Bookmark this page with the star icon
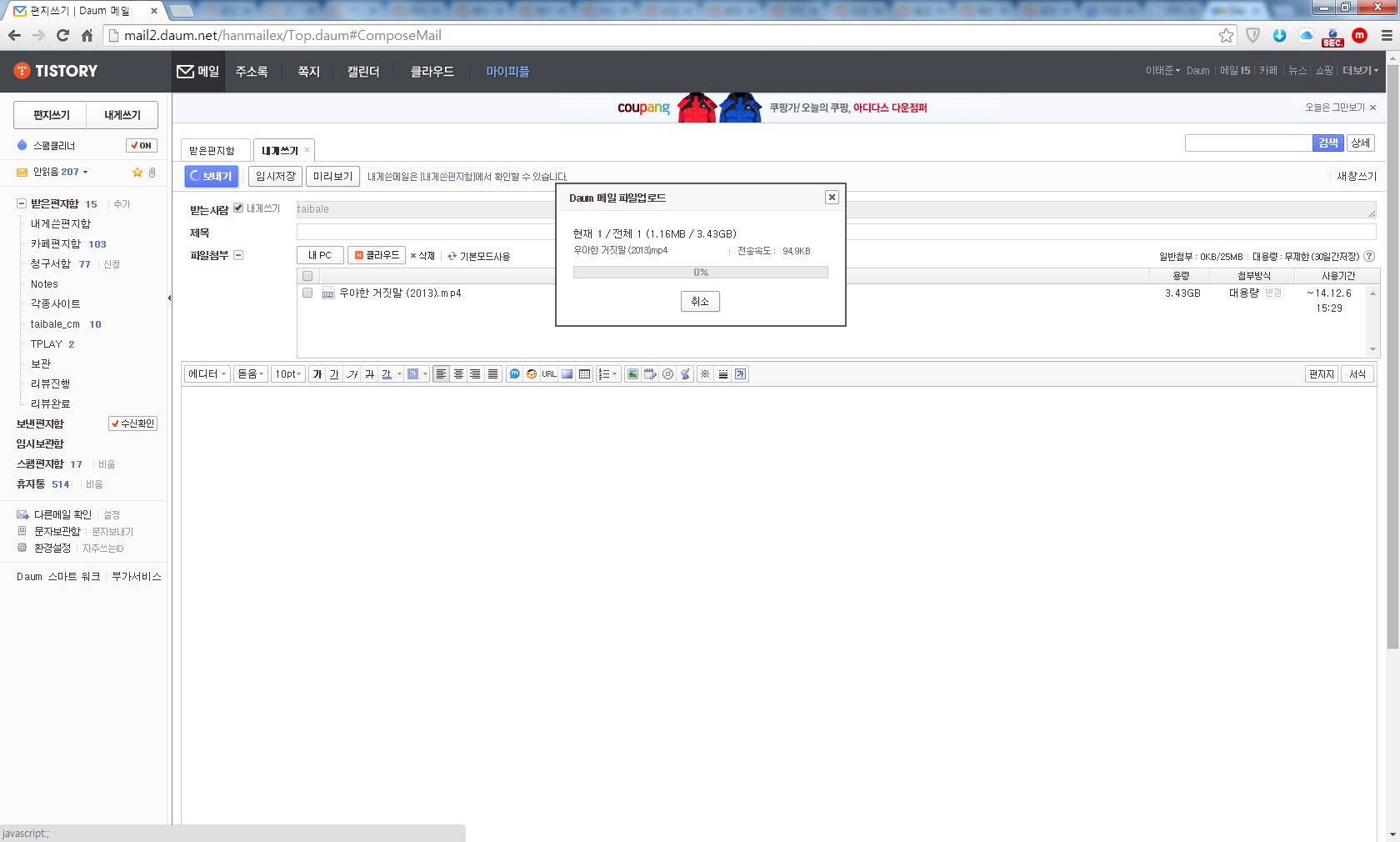 click(1226, 35)
